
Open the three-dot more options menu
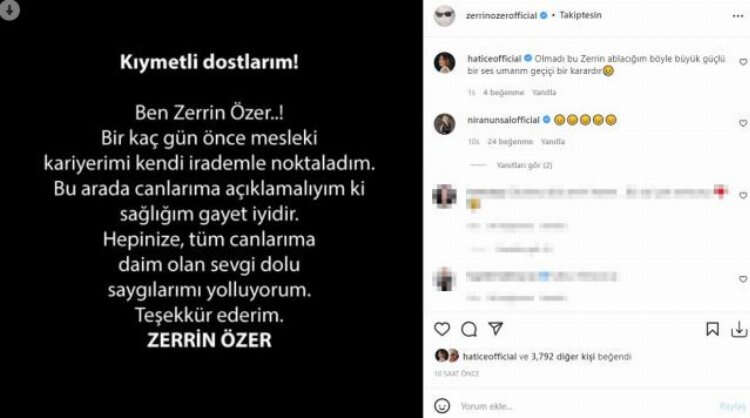click(738, 16)
